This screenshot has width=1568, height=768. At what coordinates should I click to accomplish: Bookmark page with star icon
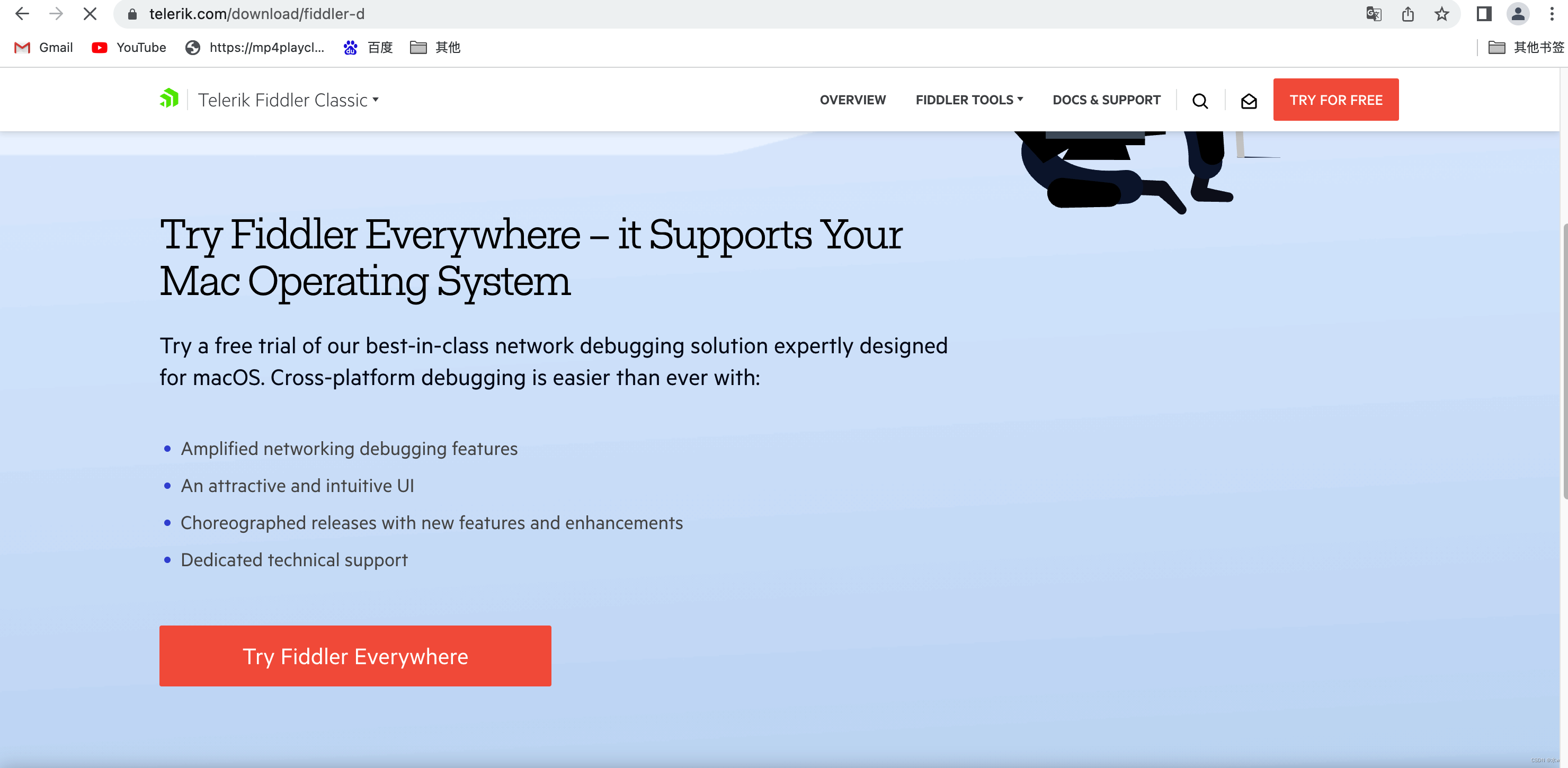click(1441, 13)
